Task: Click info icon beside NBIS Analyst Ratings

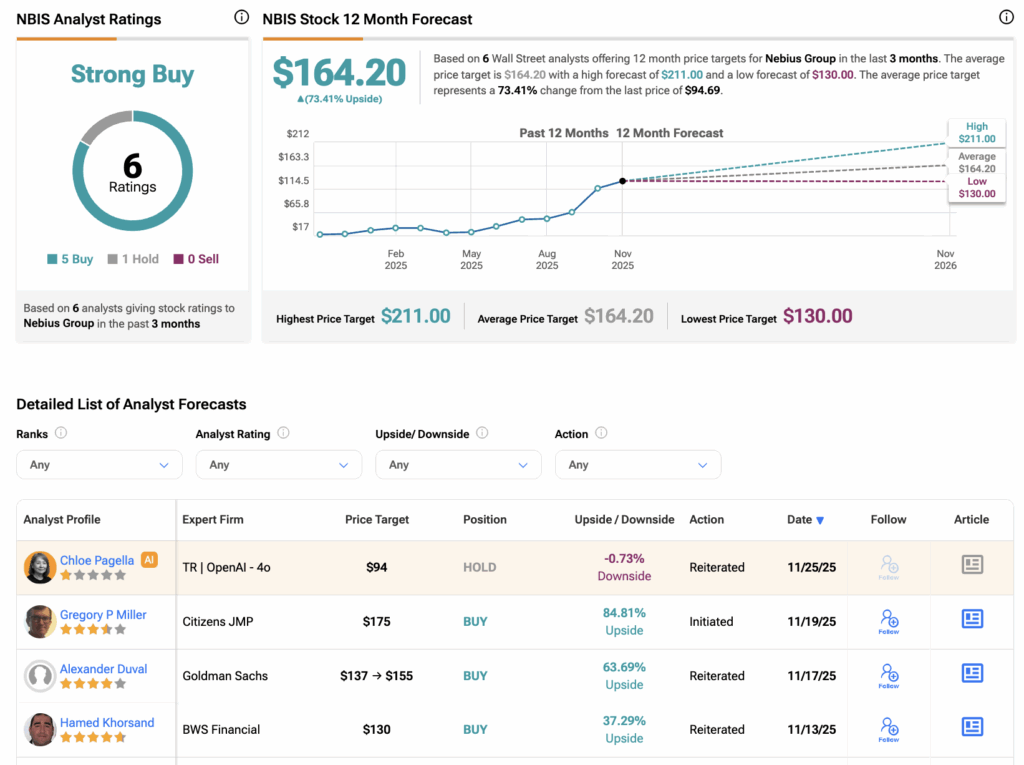Action: (241, 17)
